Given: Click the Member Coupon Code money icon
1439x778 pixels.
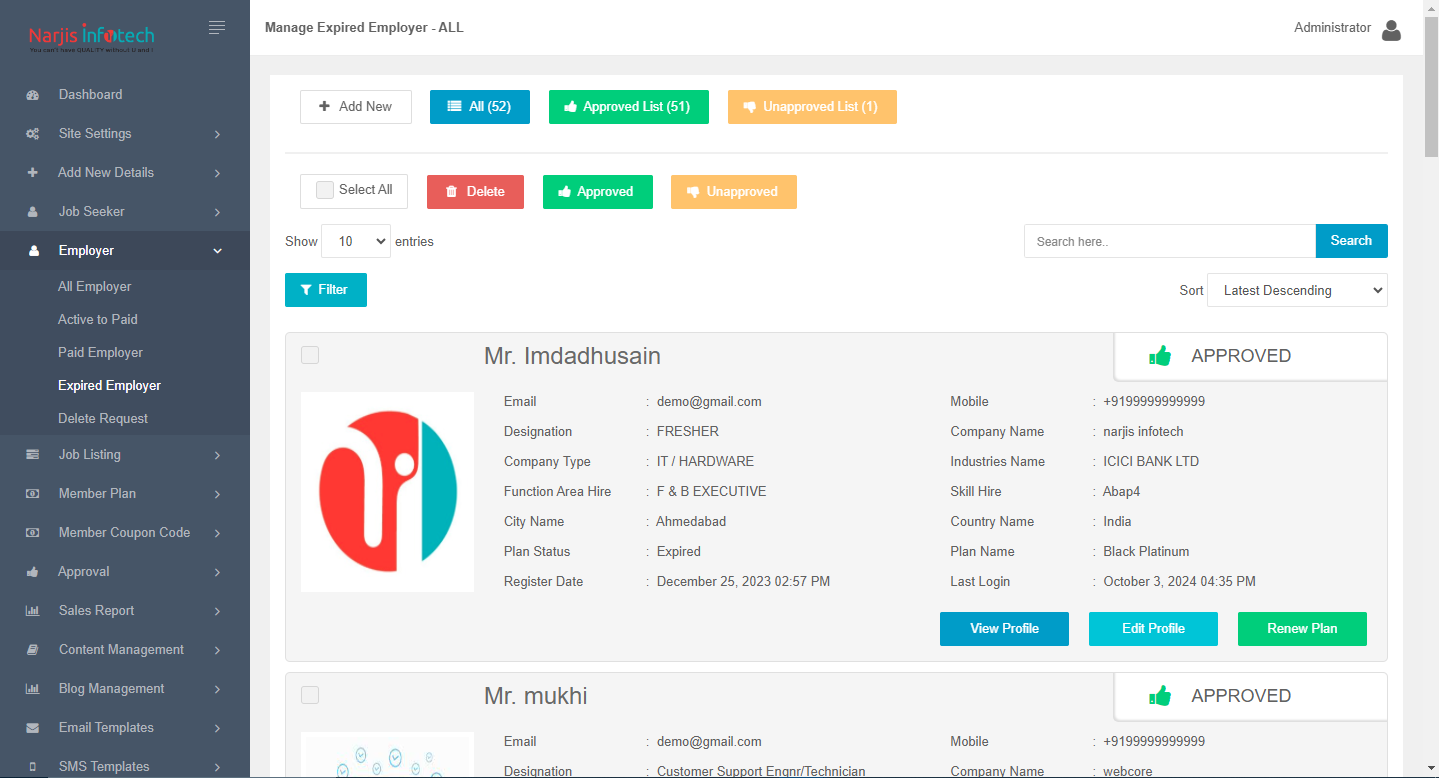Looking at the screenshot, I should (33, 533).
